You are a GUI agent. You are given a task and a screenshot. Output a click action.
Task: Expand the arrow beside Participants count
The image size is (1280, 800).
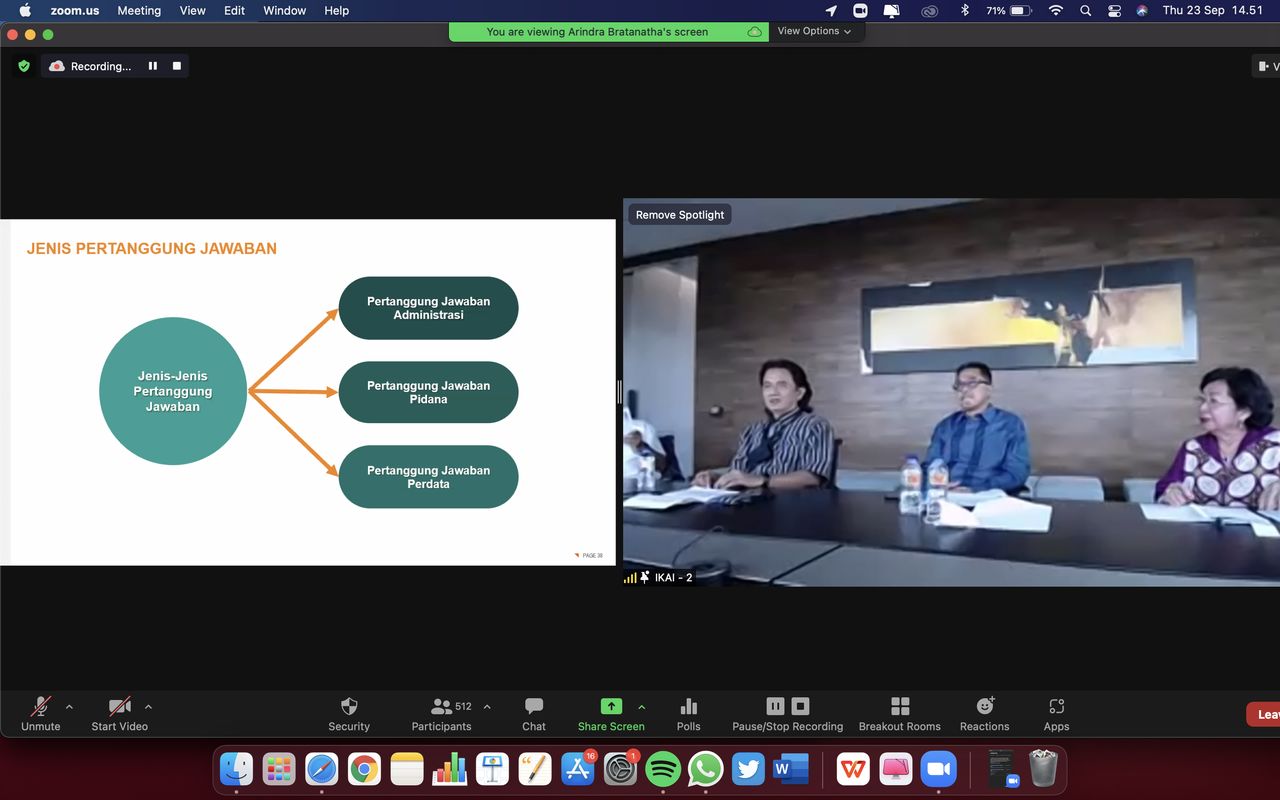(487, 707)
